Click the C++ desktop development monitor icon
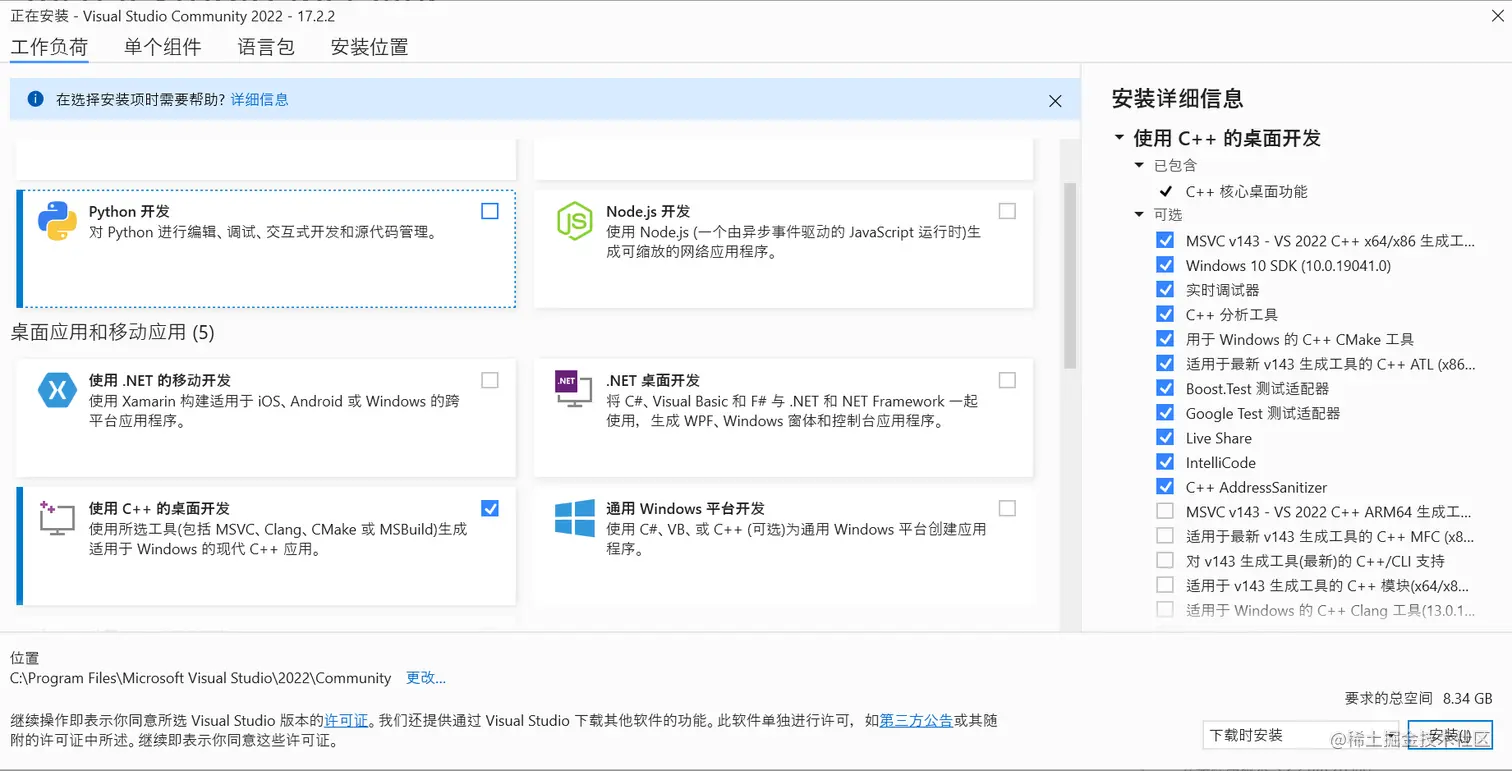Screen dimensions: 1512x771 coord(57,518)
